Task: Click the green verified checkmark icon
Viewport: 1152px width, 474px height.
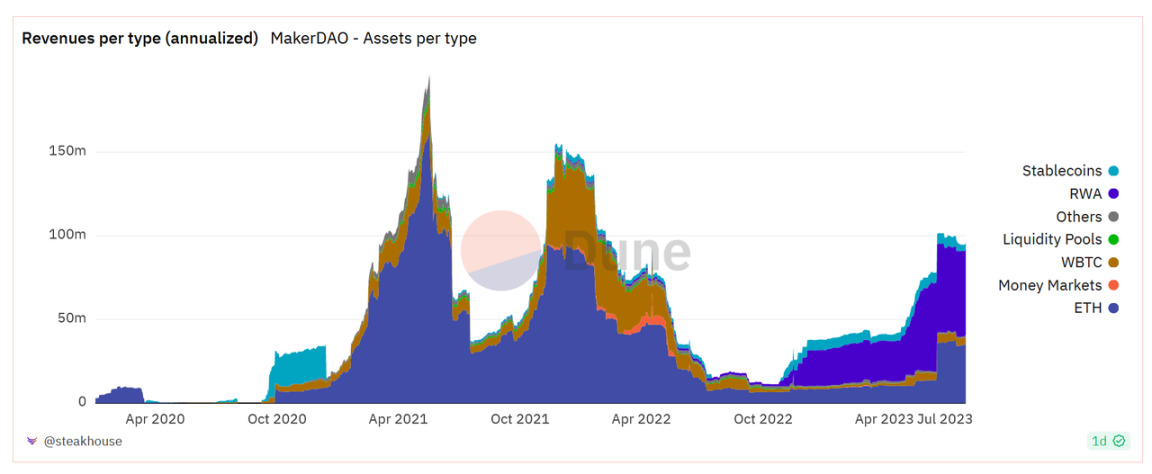Action: pos(1119,441)
